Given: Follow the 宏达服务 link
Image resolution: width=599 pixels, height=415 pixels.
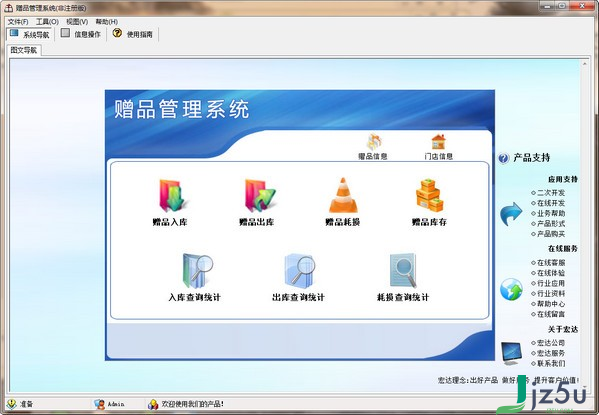Looking at the screenshot, I should 551,353.
